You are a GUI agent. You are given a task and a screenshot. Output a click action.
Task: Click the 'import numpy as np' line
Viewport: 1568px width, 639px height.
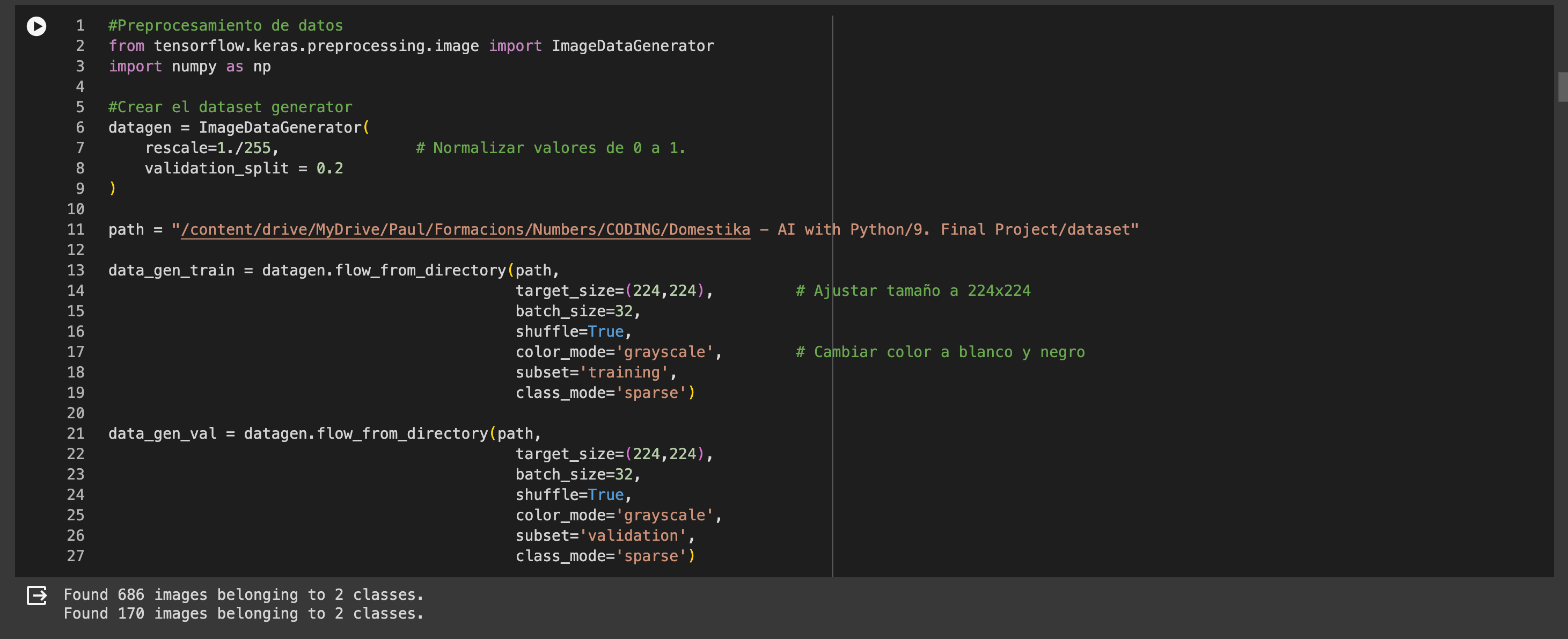coord(189,67)
